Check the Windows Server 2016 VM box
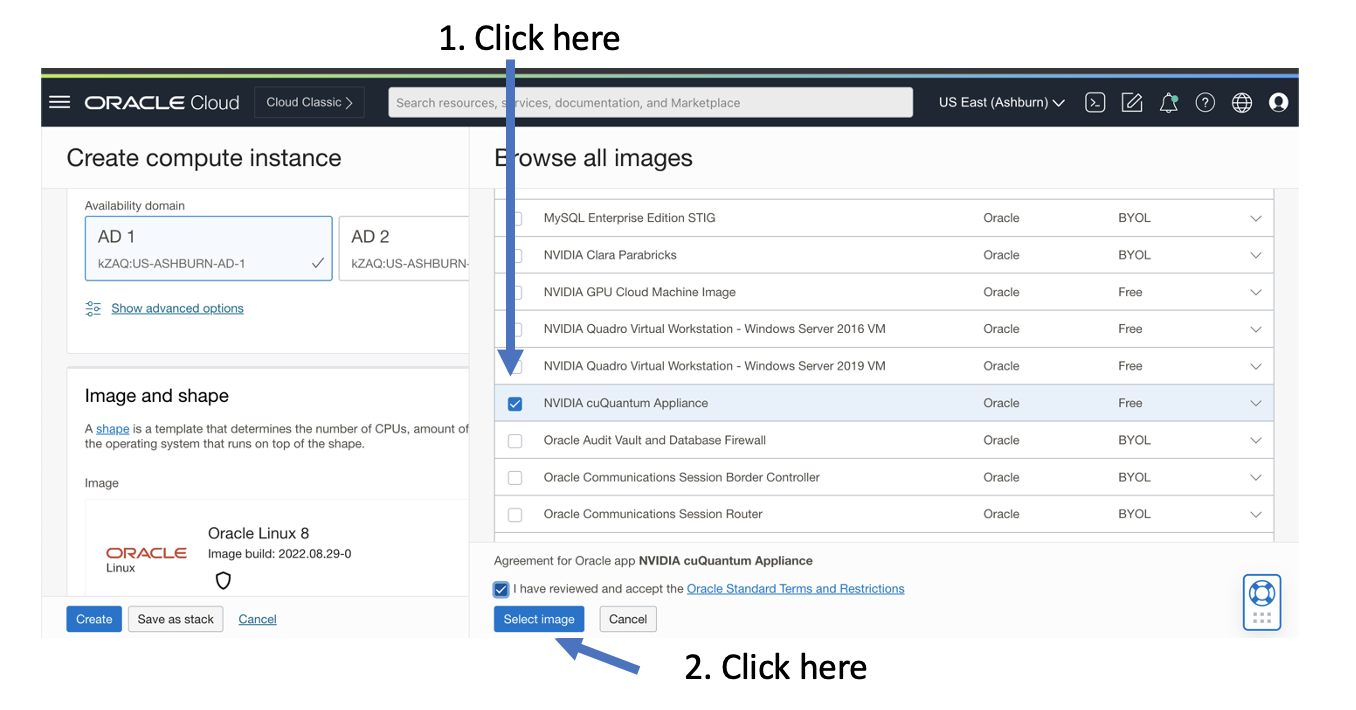The height and width of the screenshot is (710, 1356). [x=515, y=329]
